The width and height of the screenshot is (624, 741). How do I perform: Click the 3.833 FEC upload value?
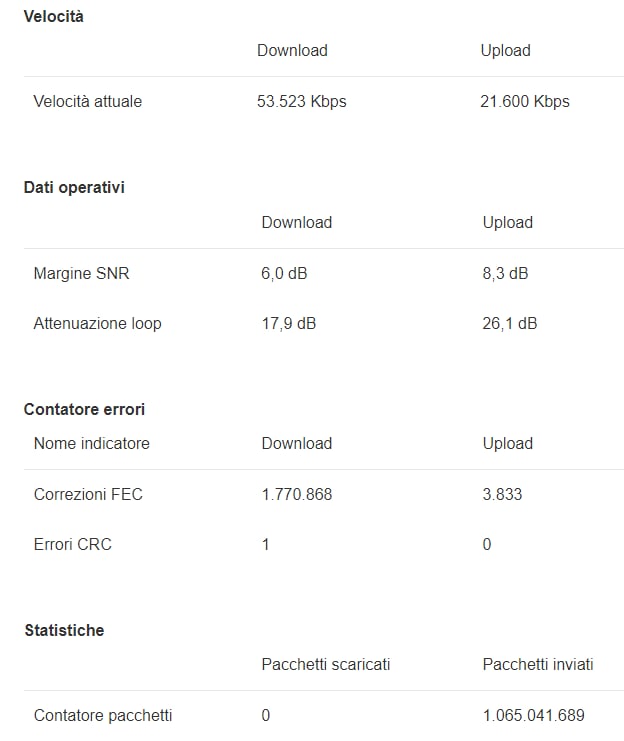502,494
